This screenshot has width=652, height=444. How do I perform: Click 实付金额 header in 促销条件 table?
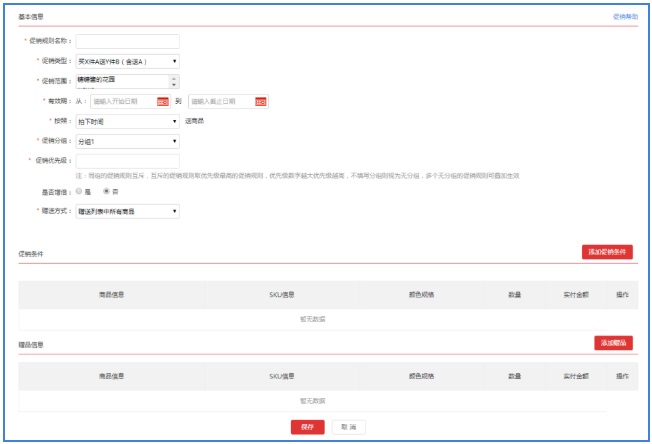pyautogui.click(x=576, y=295)
